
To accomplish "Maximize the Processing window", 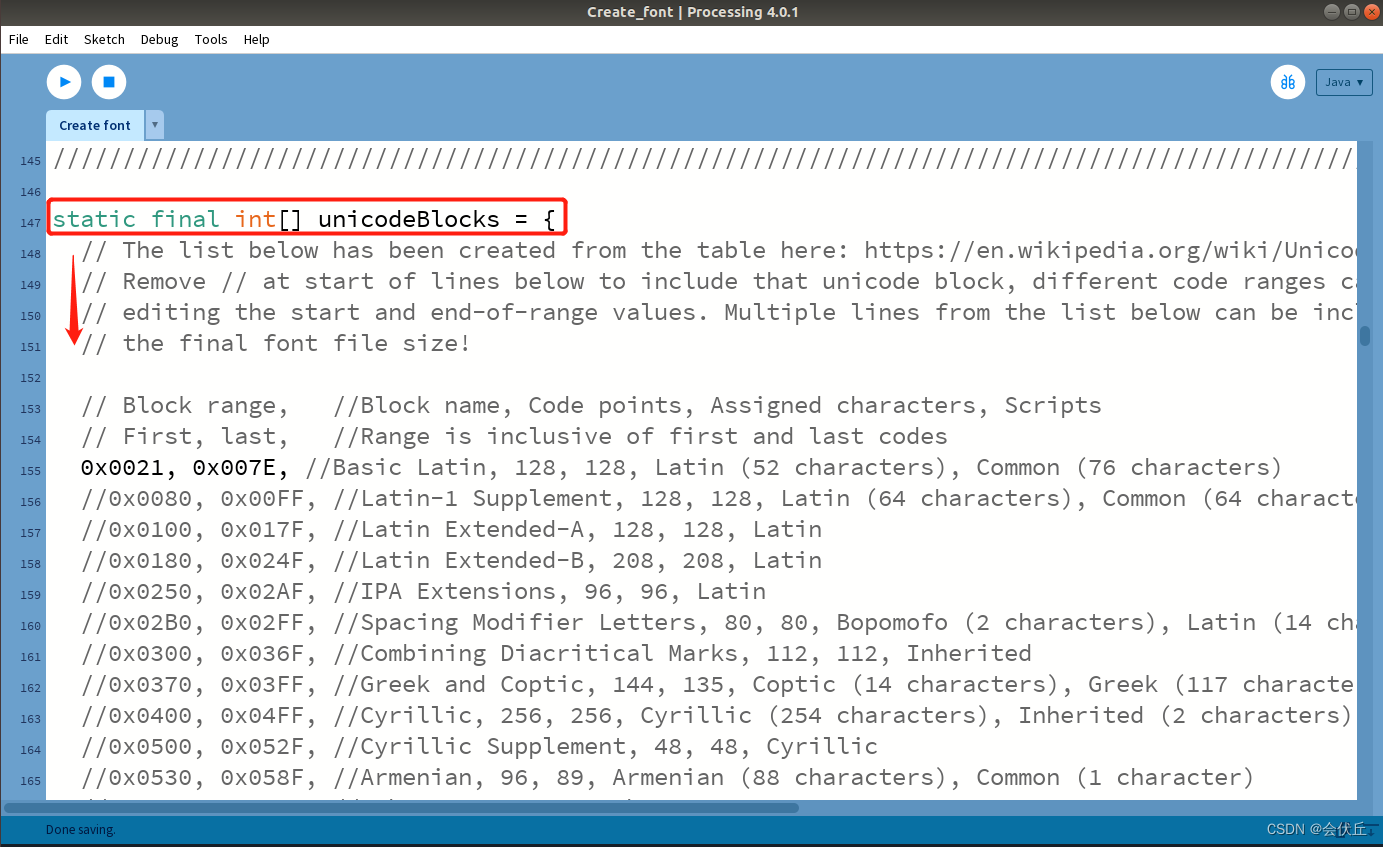I will tap(1351, 12).
